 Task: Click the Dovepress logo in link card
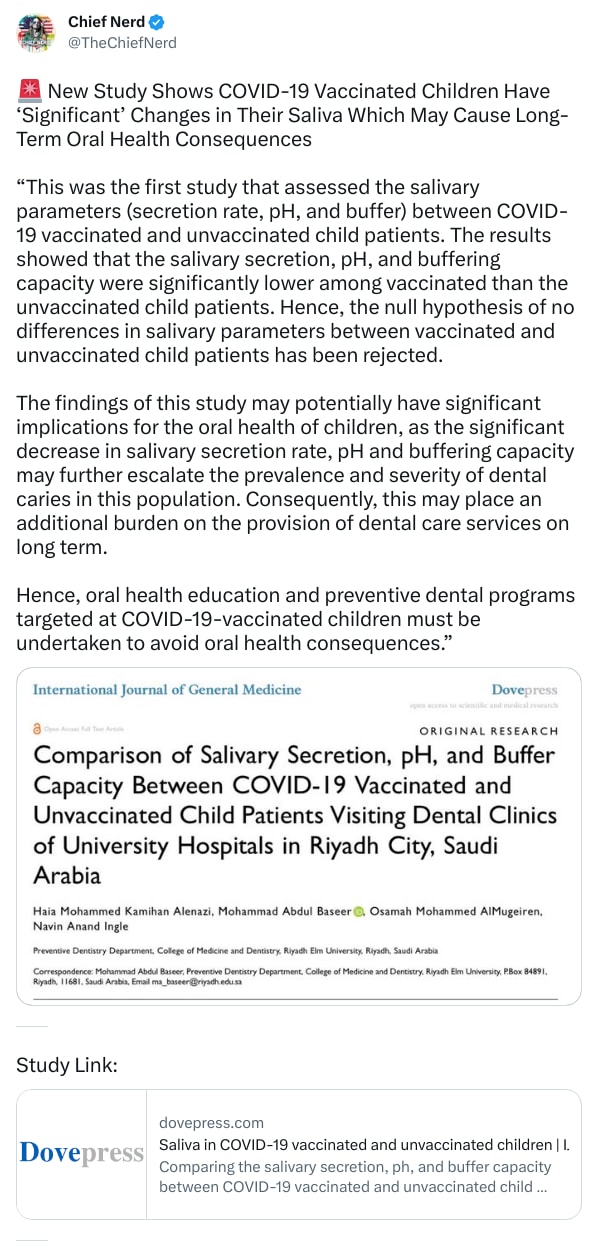[82, 1154]
